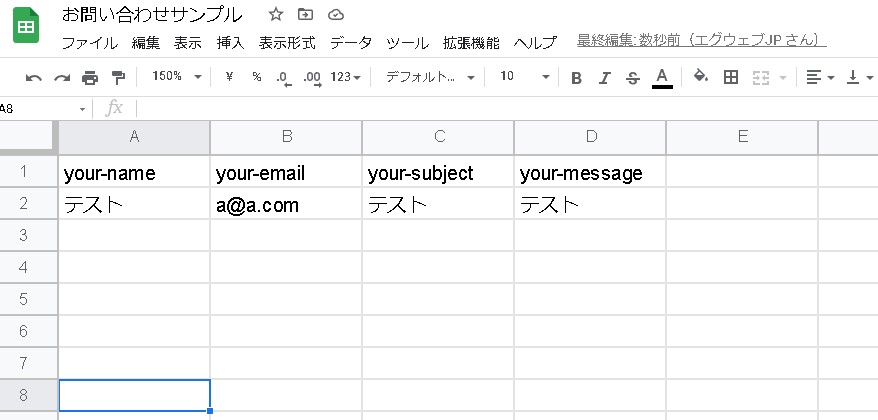This screenshot has height=420, width=878.
Task: Toggle italic formatting
Action: click(x=604, y=77)
